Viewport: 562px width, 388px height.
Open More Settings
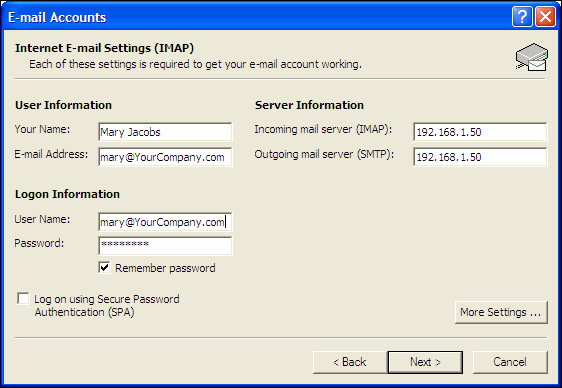pyautogui.click(x=501, y=312)
